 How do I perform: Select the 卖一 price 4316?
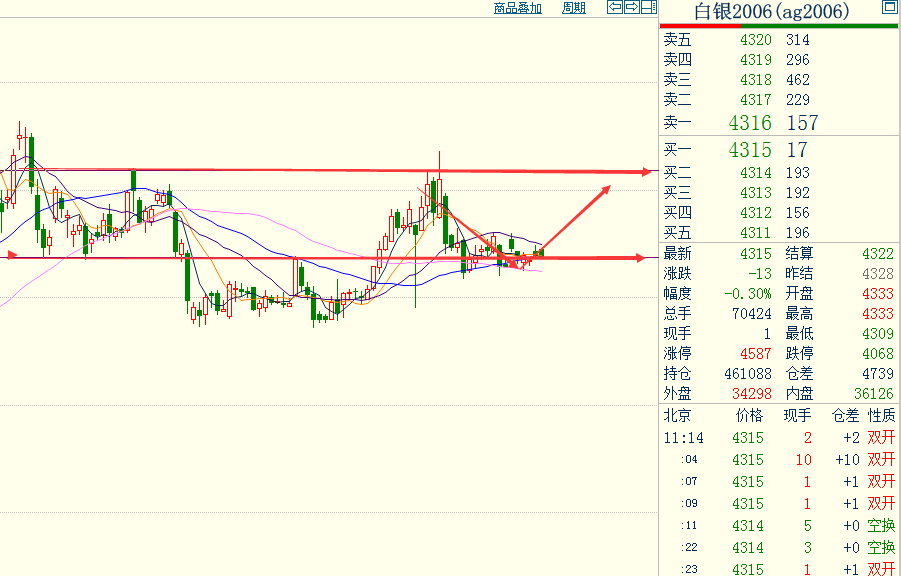tap(750, 123)
